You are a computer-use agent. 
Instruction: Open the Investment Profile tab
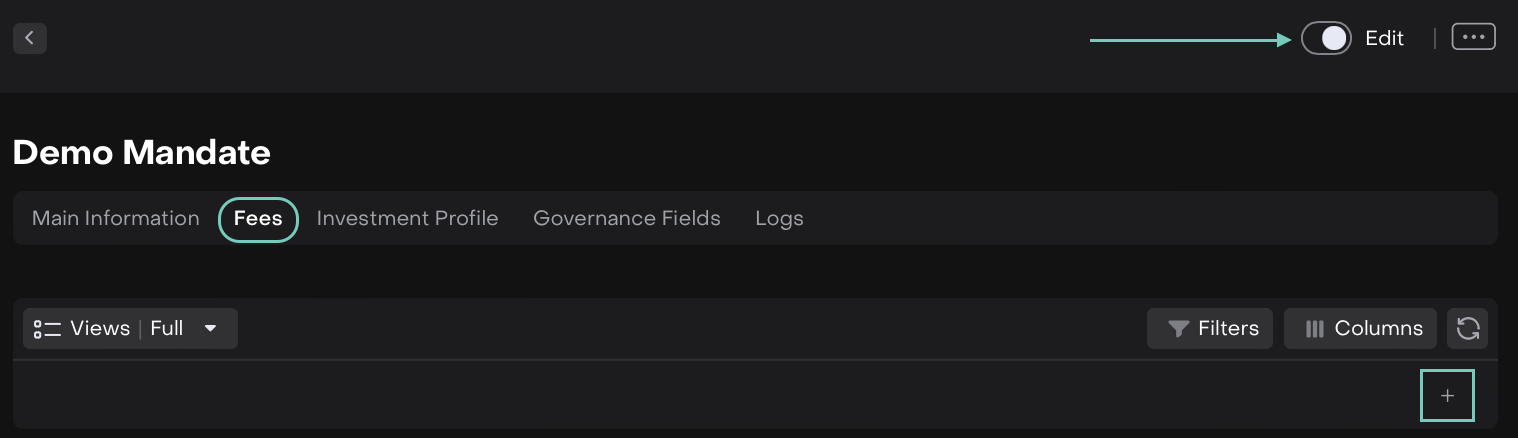click(407, 218)
